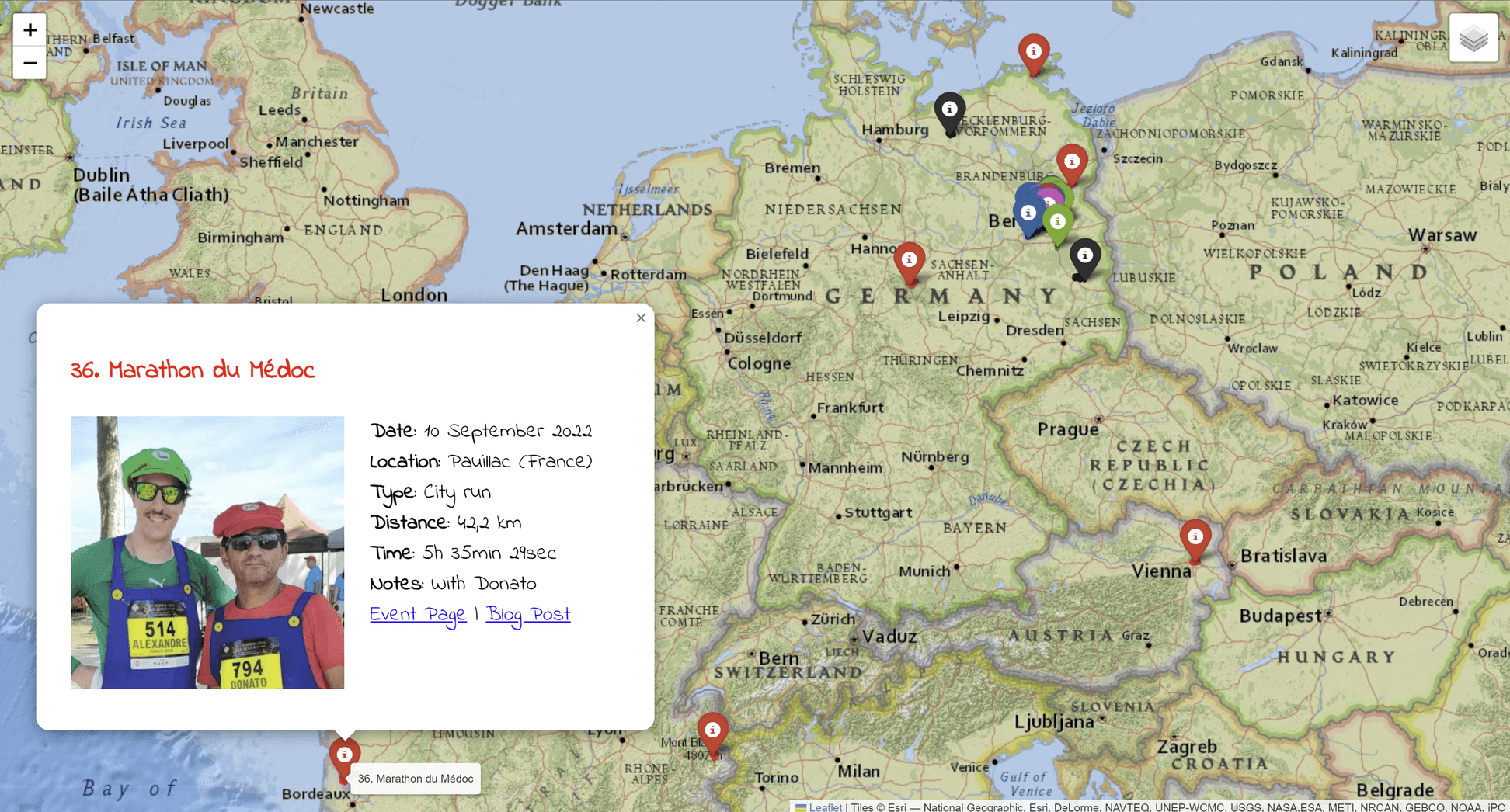Select the blue Berlin info marker

(x=1028, y=213)
